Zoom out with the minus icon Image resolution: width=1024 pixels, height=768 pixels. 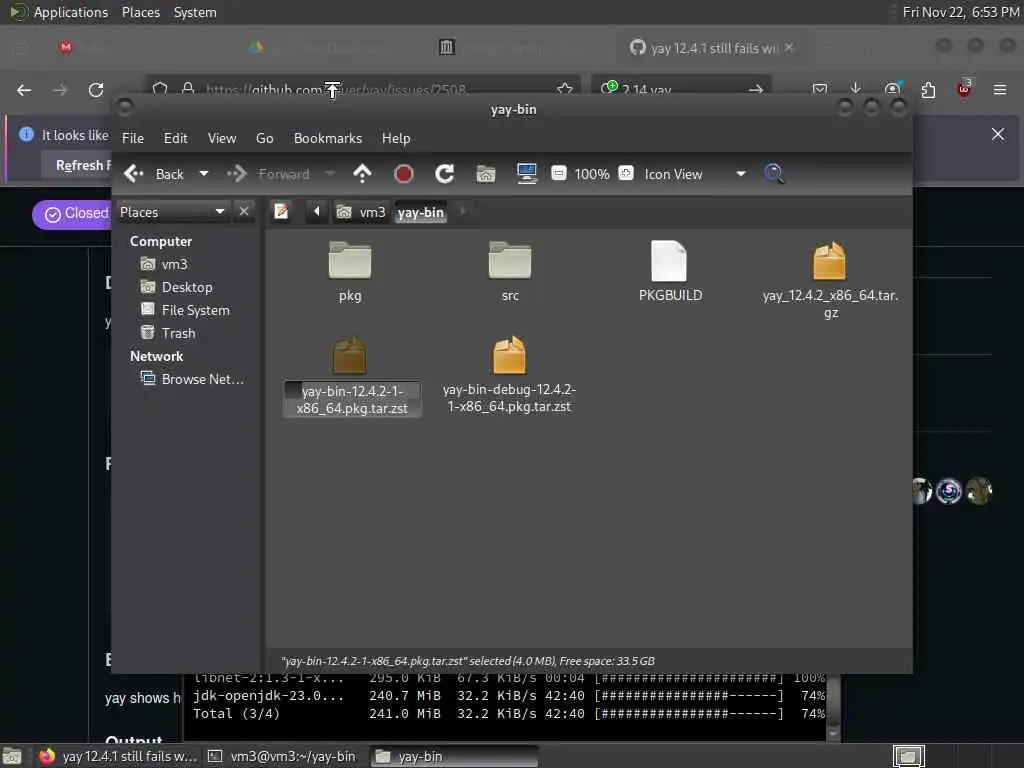click(x=559, y=174)
